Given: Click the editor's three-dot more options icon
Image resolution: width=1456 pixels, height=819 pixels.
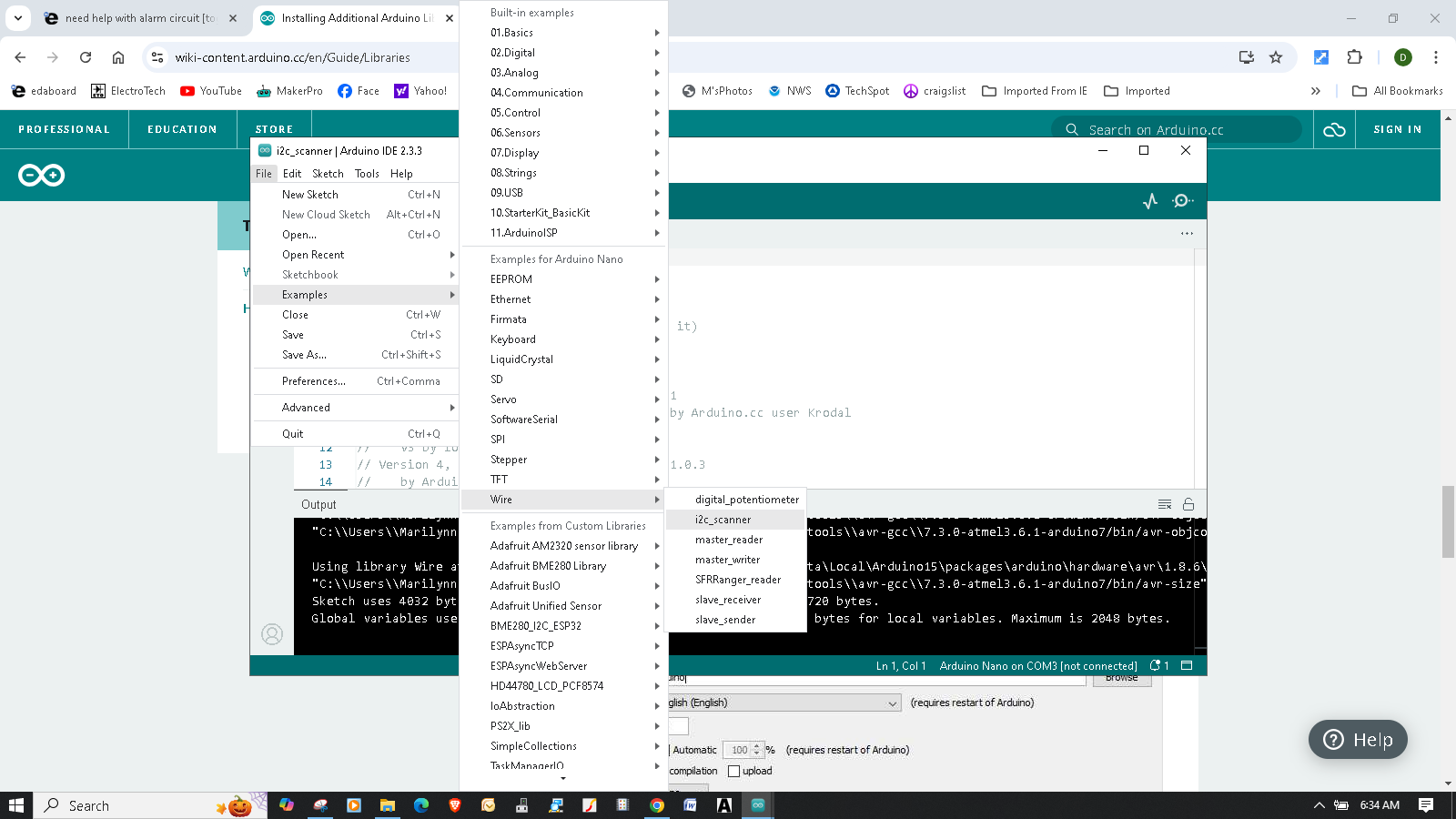Looking at the screenshot, I should 1187,234.
